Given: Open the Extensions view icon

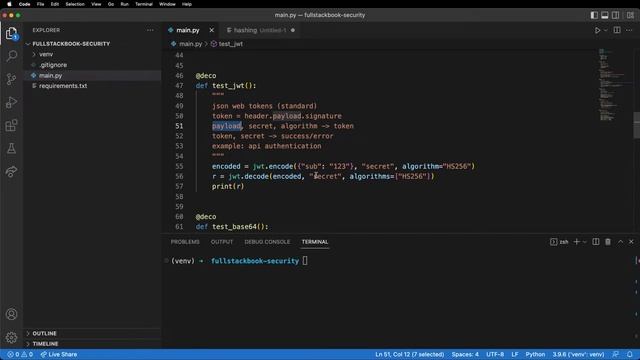Looking at the screenshot, I should (11, 125).
